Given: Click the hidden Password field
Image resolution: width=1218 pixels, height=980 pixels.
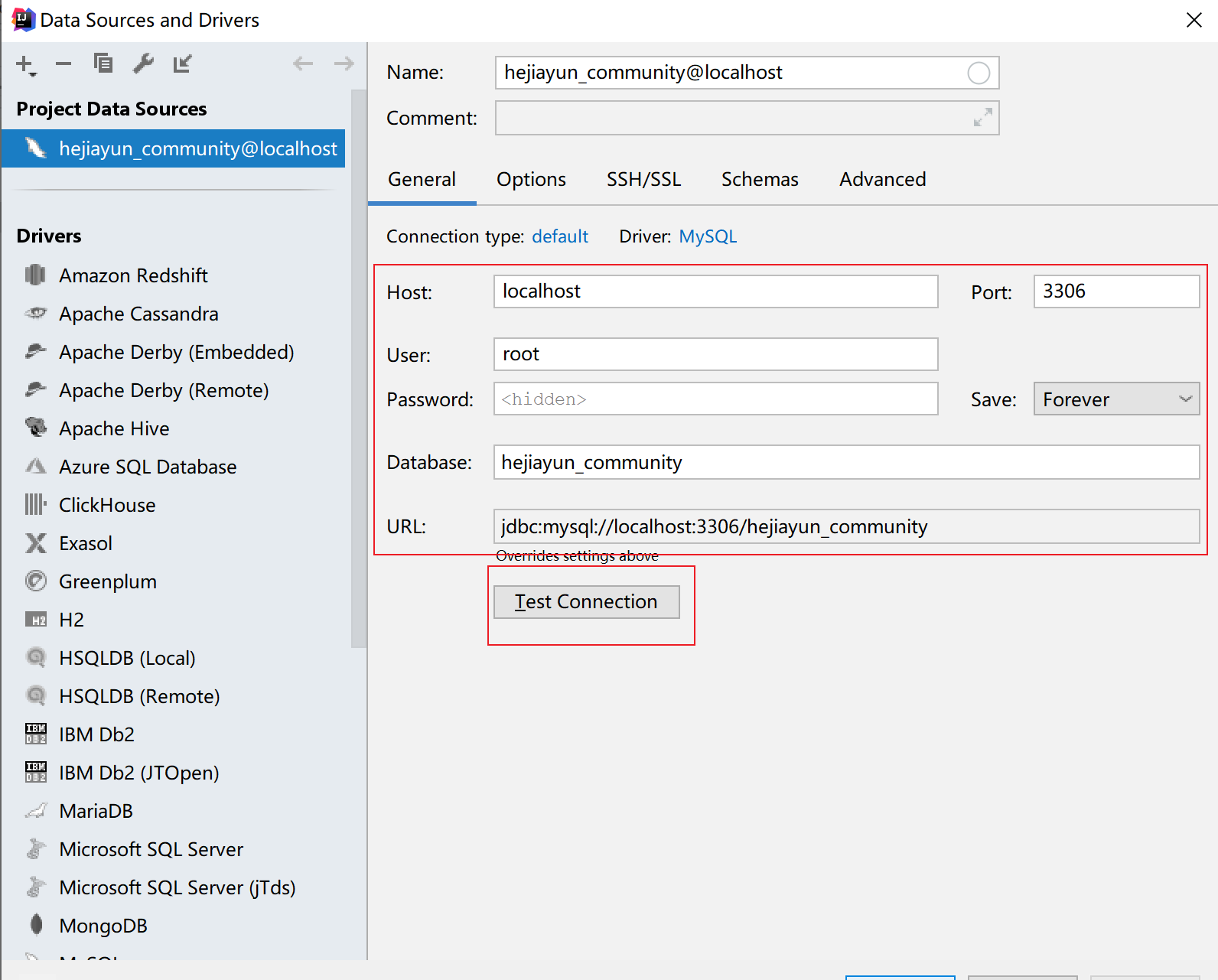Looking at the screenshot, I should pyautogui.click(x=715, y=399).
